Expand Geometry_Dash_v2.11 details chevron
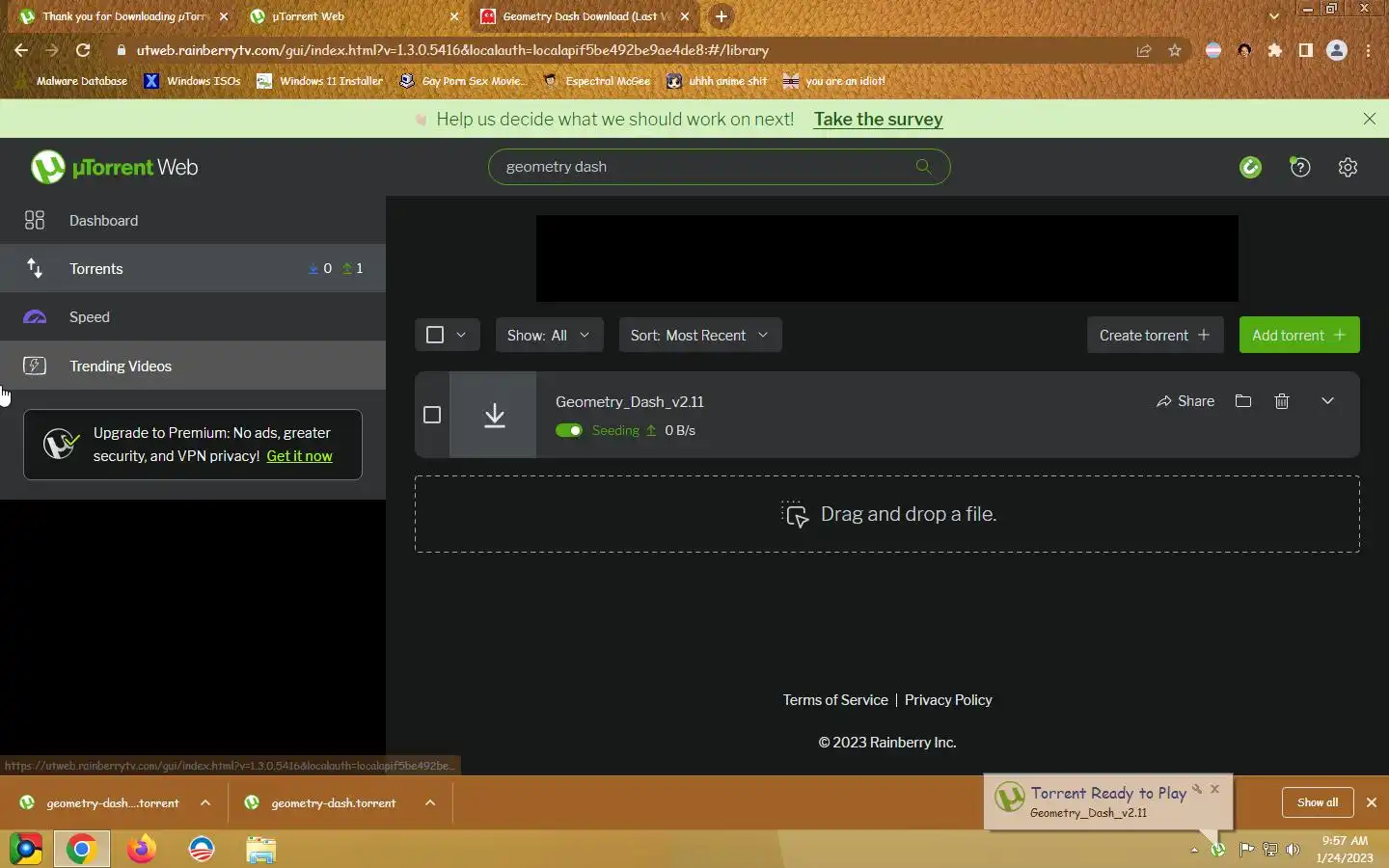The image size is (1389, 868). (x=1327, y=401)
